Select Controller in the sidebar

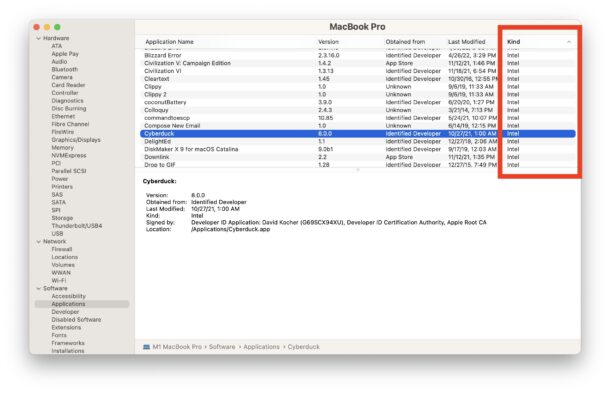[x=65, y=93]
